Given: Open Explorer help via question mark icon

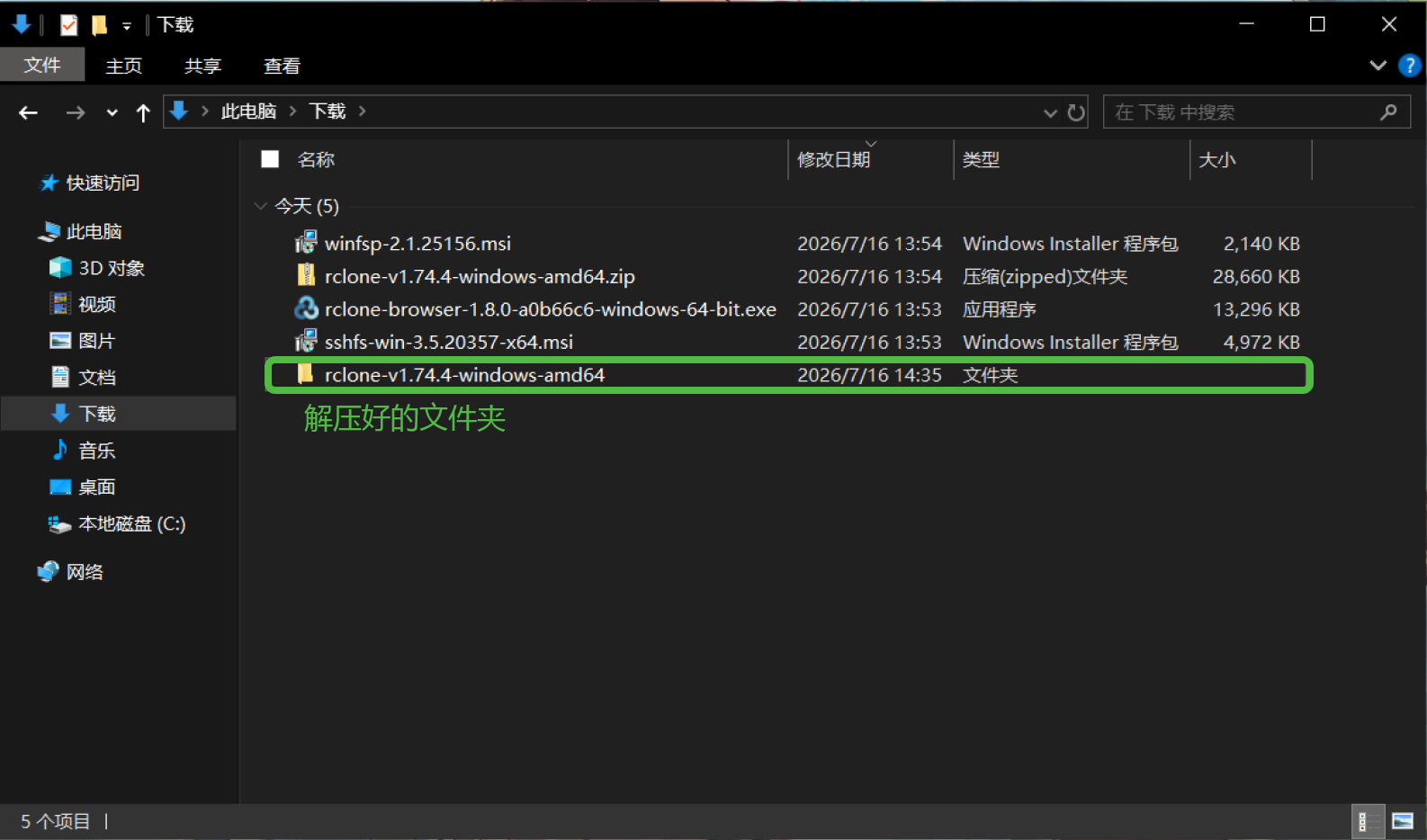Looking at the screenshot, I should [x=1409, y=66].
